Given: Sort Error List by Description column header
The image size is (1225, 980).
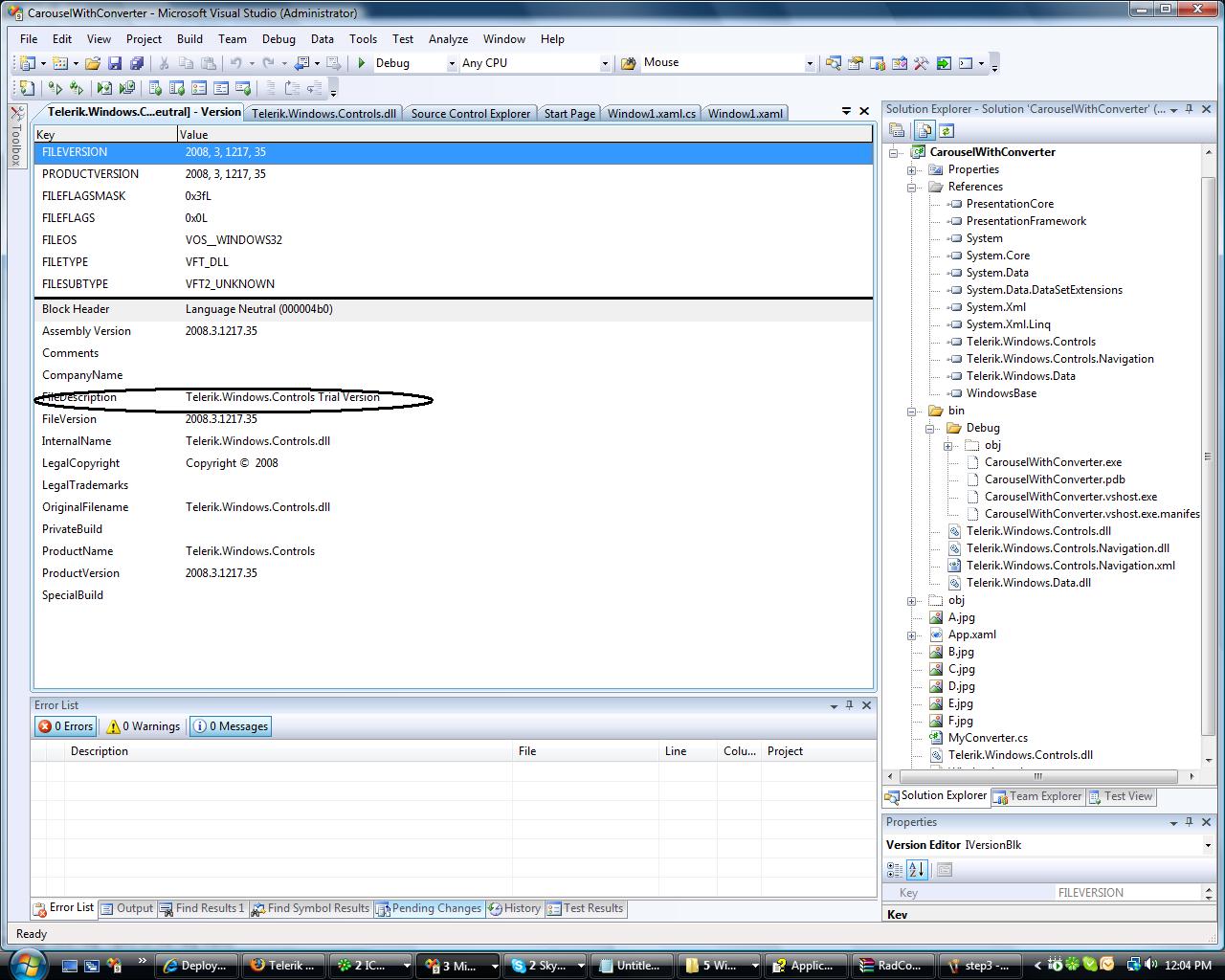Looking at the screenshot, I should [289, 751].
